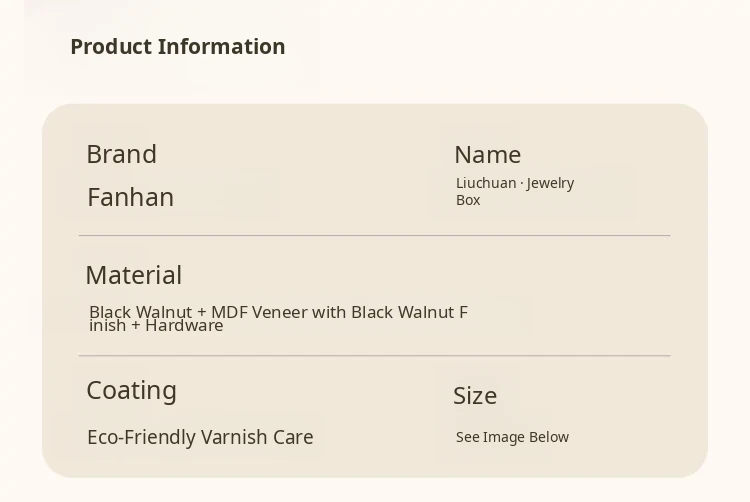Click the divider line below the Brand row
The image size is (750, 502).
point(374,236)
